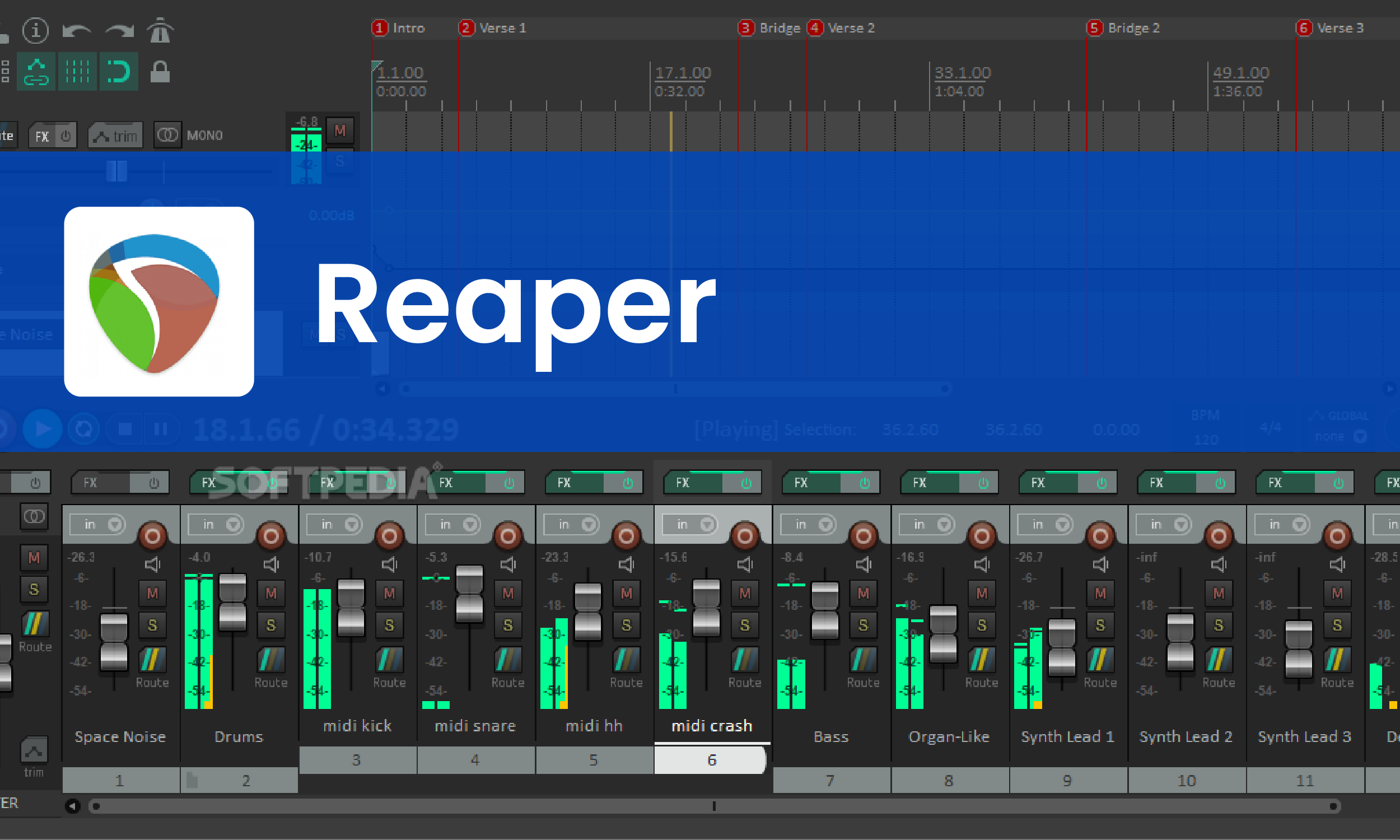Click the Route icon on Organ-Like track
This screenshot has width=1400, height=840.
[981, 660]
